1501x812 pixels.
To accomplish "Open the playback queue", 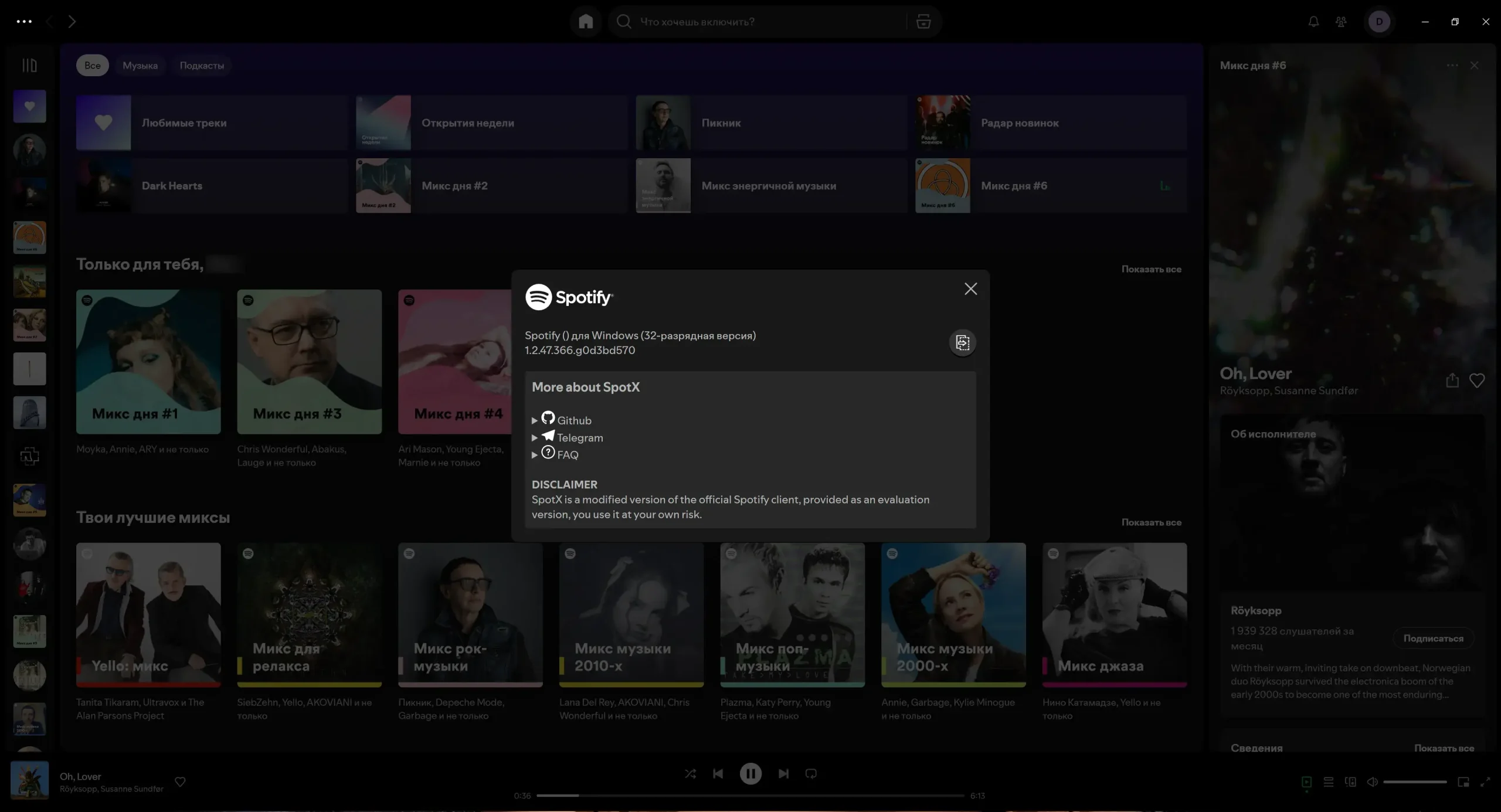I will tap(1328, 782).
